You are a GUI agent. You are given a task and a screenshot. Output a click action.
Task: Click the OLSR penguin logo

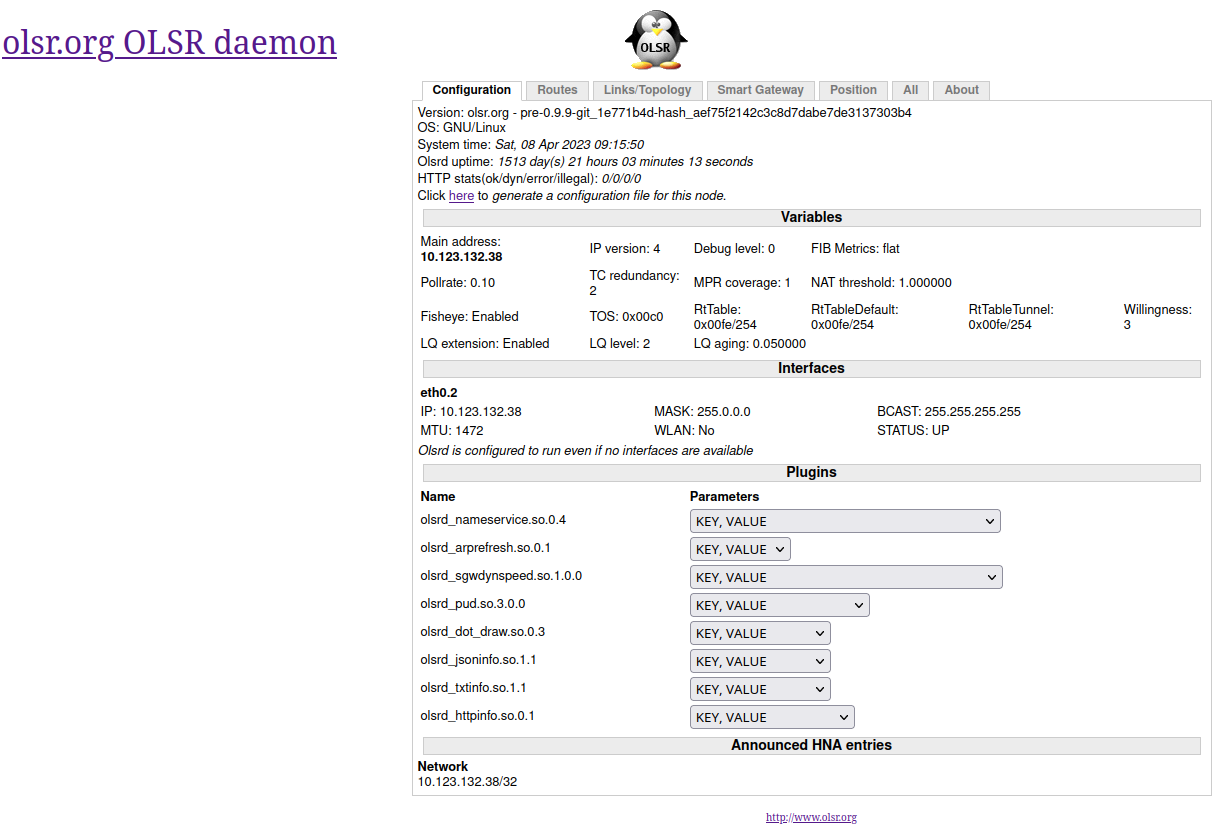tap(656, 41)
